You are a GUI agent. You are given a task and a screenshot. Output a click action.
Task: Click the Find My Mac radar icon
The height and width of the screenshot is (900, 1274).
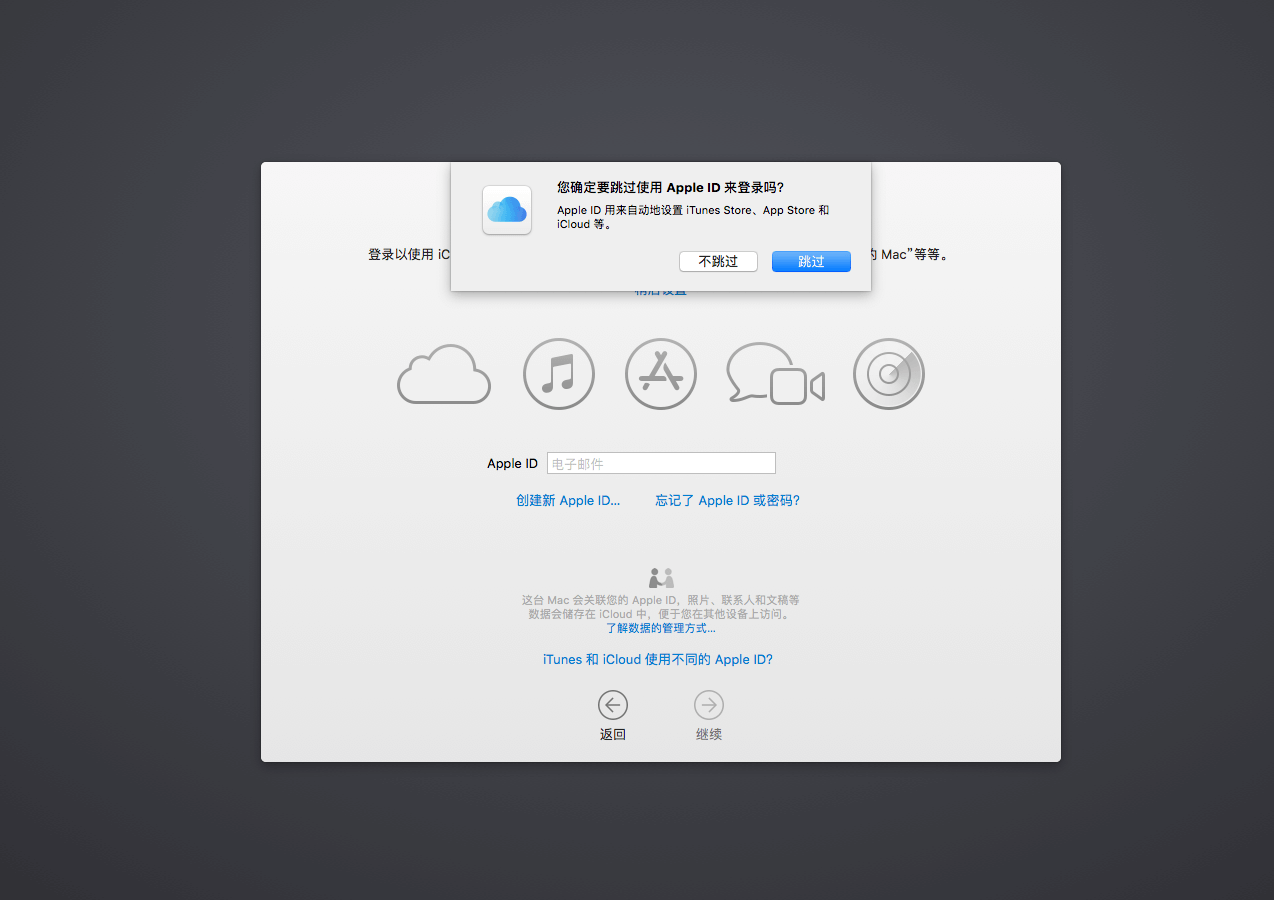(889, 374)
